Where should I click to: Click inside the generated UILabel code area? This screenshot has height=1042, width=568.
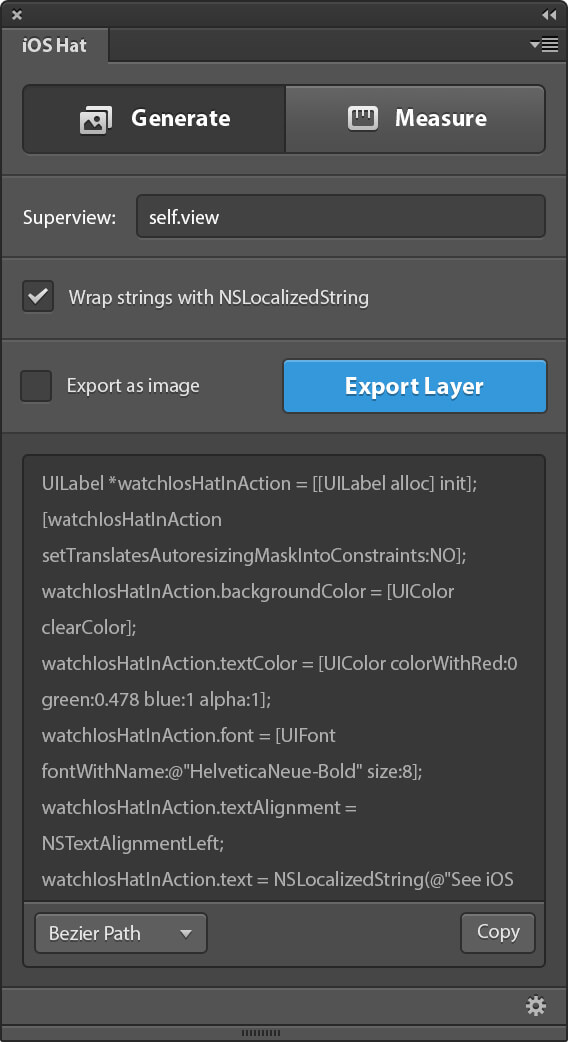(284, 678)
